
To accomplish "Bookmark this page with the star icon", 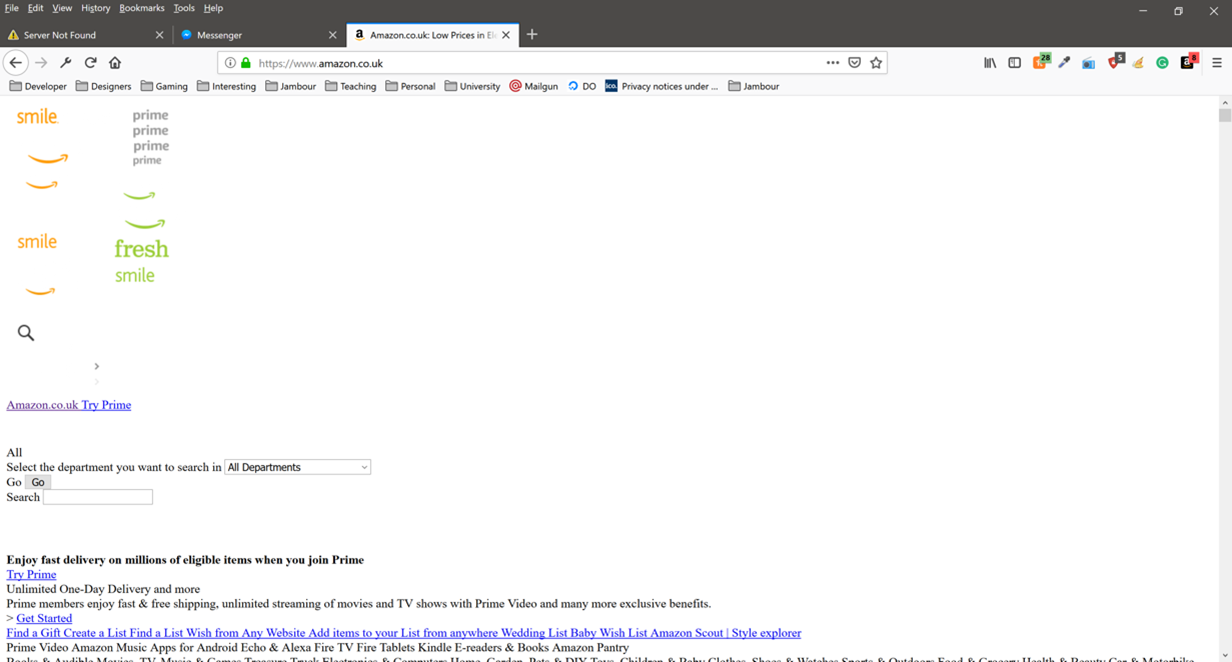I will 876,62.
